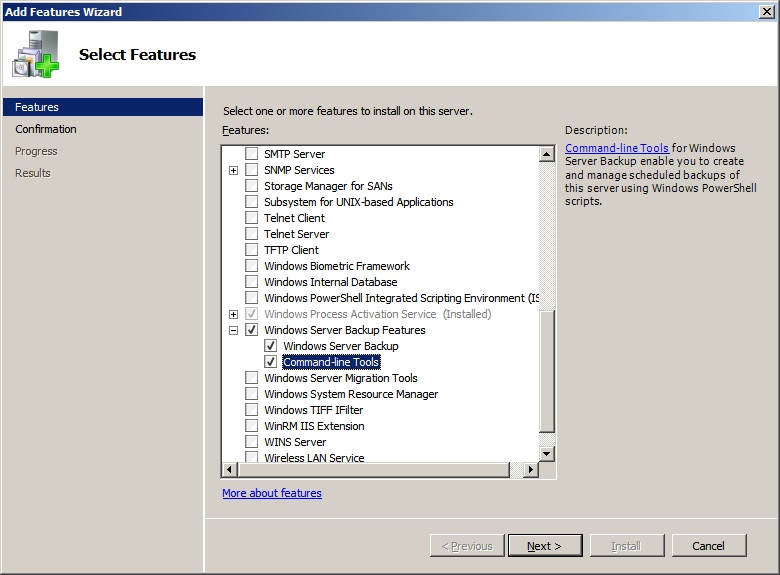
Task: Click horizontal scrollbar left arrow
Action: (229, 469)
